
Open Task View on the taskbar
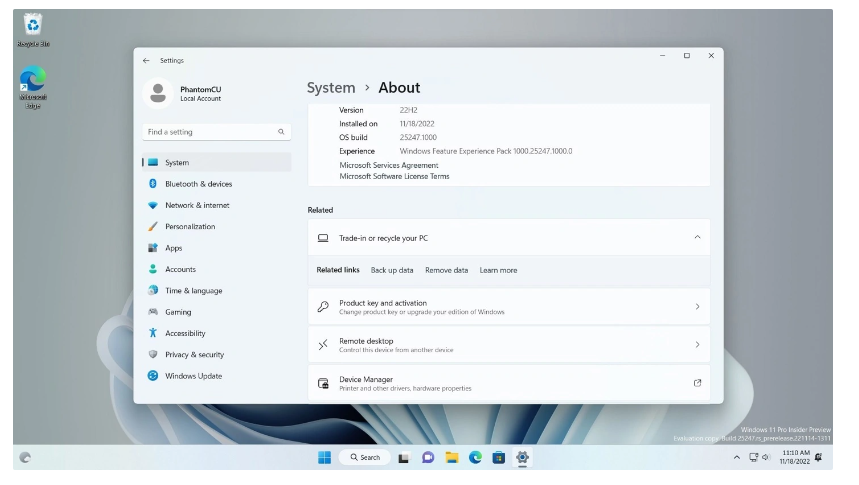click(x=404, y=458)
